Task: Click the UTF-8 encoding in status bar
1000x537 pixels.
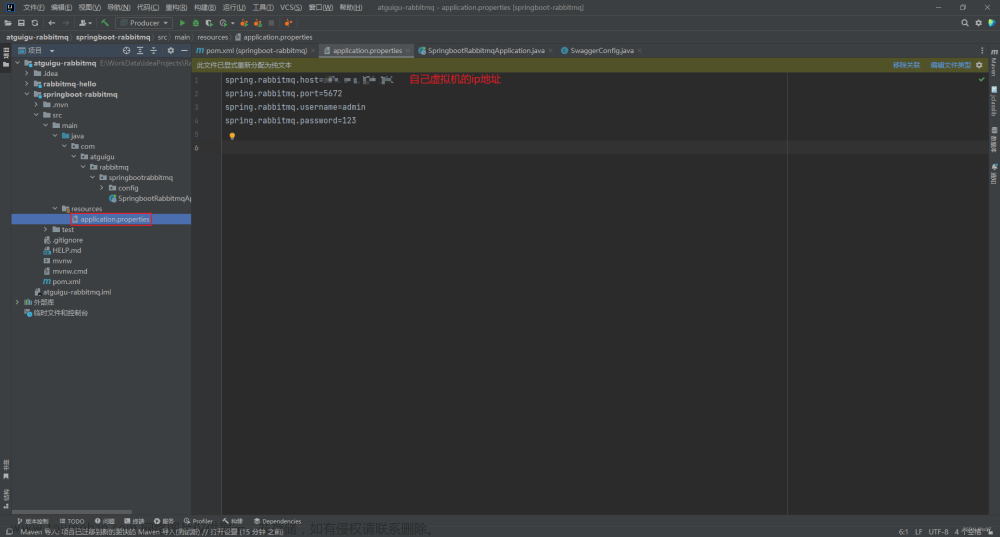Action: 938,532
